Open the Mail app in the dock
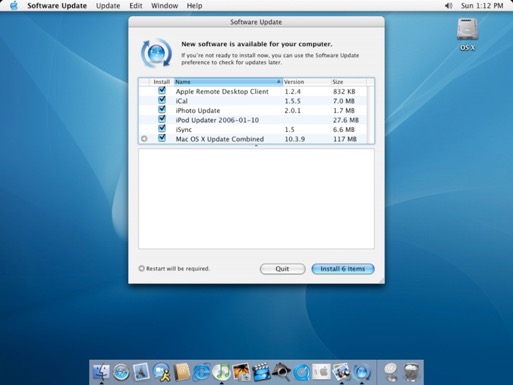The image size is (513, 385). point(141,372)
